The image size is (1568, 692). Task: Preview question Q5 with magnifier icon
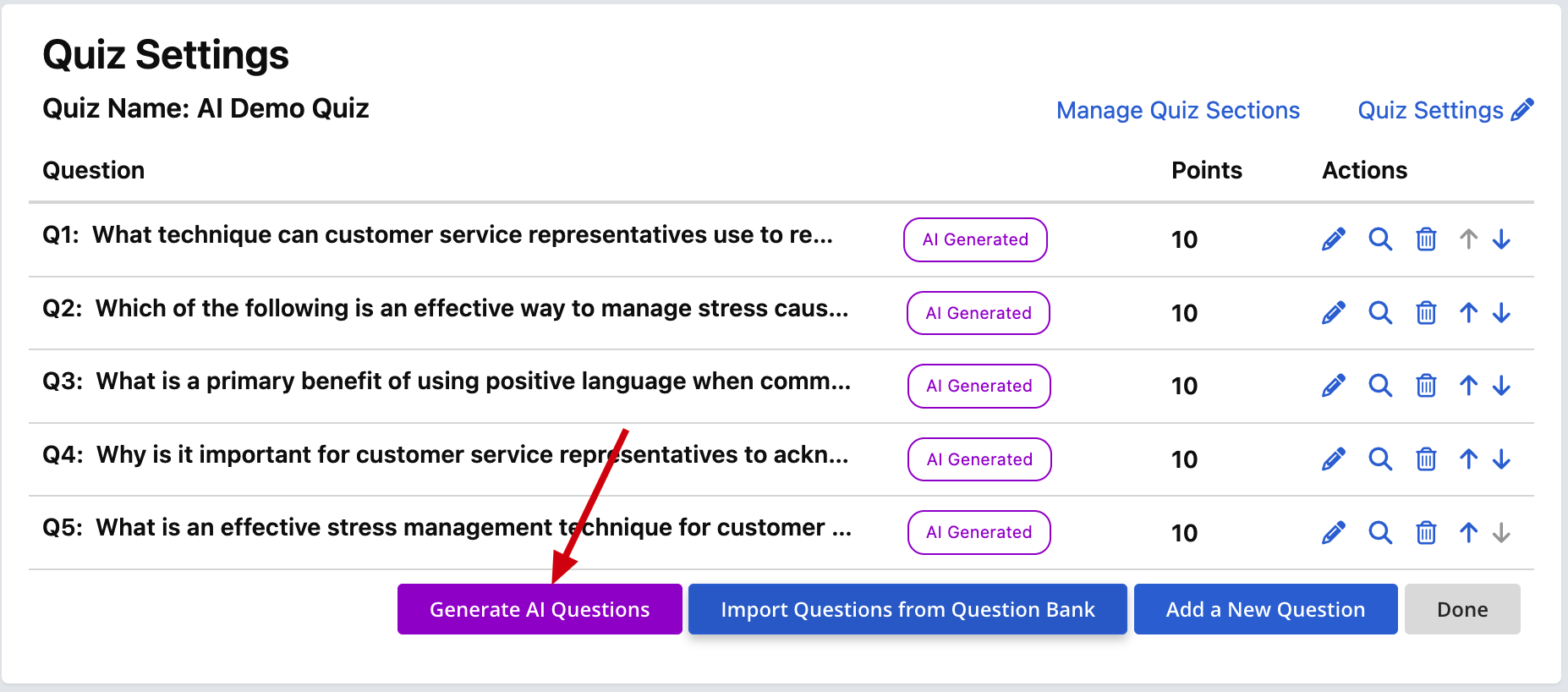click(1380, 532)
